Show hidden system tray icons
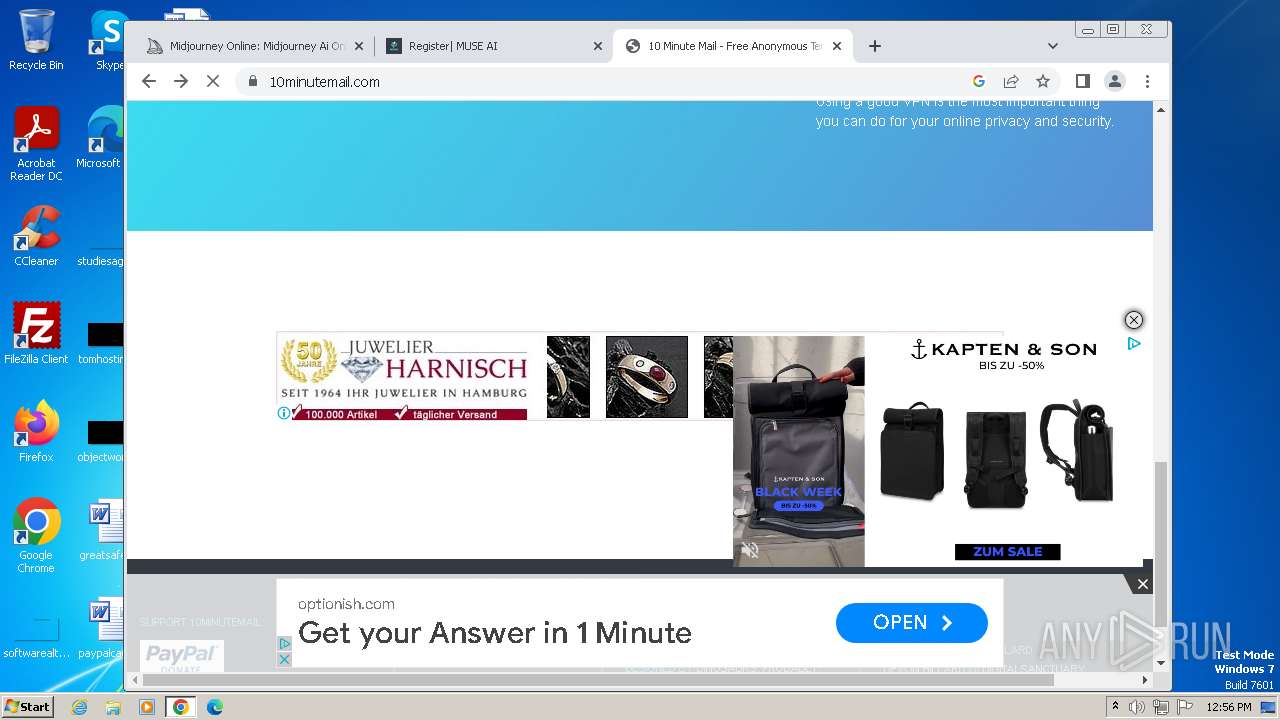The height and width of the screenshot is (720, 1280). 1115,707
